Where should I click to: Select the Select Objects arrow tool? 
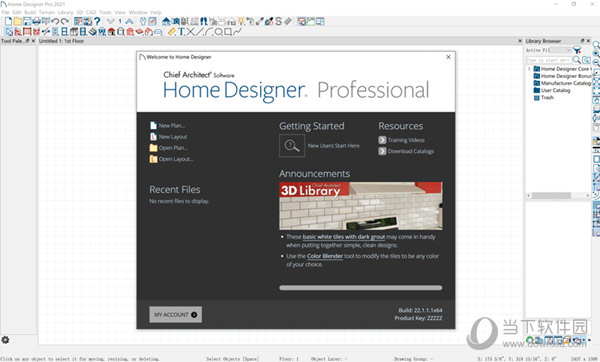pos(8,31)
